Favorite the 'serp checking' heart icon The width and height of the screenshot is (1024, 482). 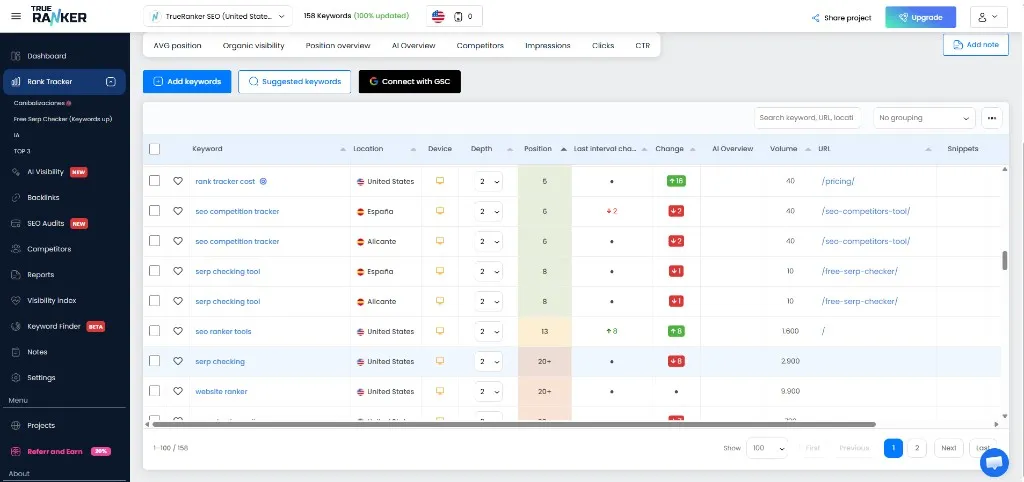coord(178,361)
